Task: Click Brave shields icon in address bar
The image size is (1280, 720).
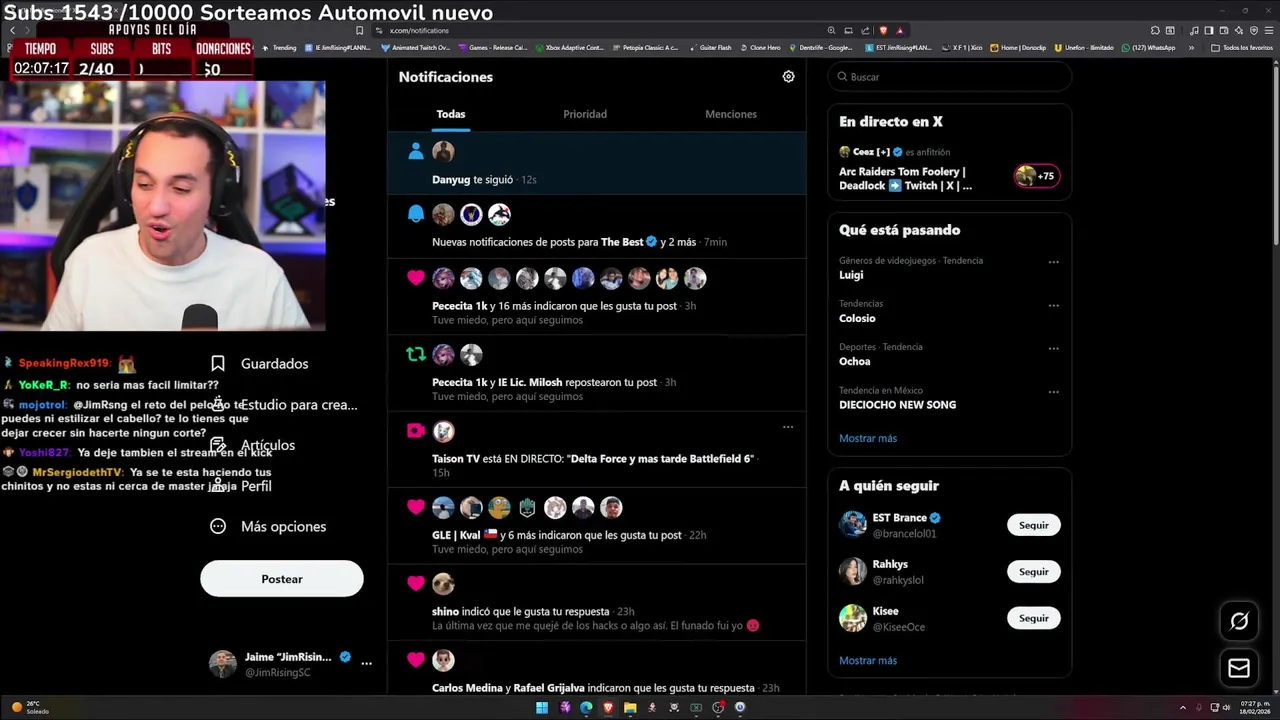Action: [x=883, y=31]
